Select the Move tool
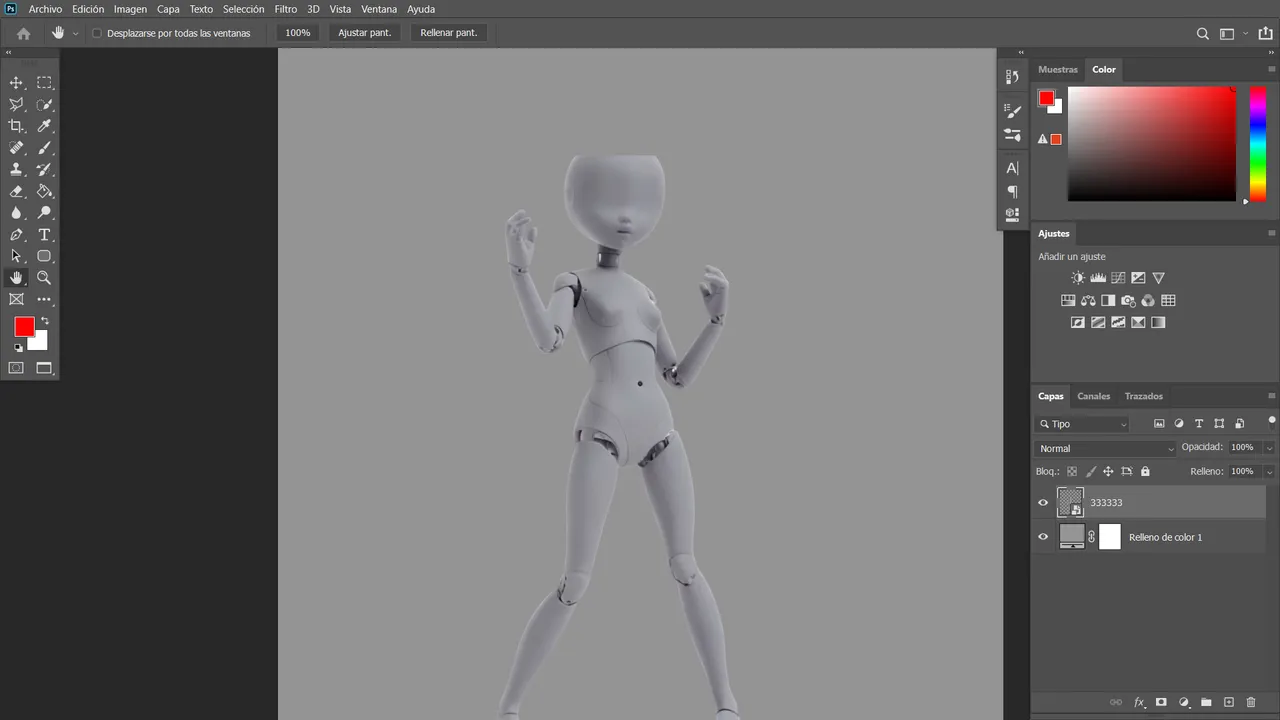The width and height of the screenshot is (1280, 720). [x=16, y=83]
